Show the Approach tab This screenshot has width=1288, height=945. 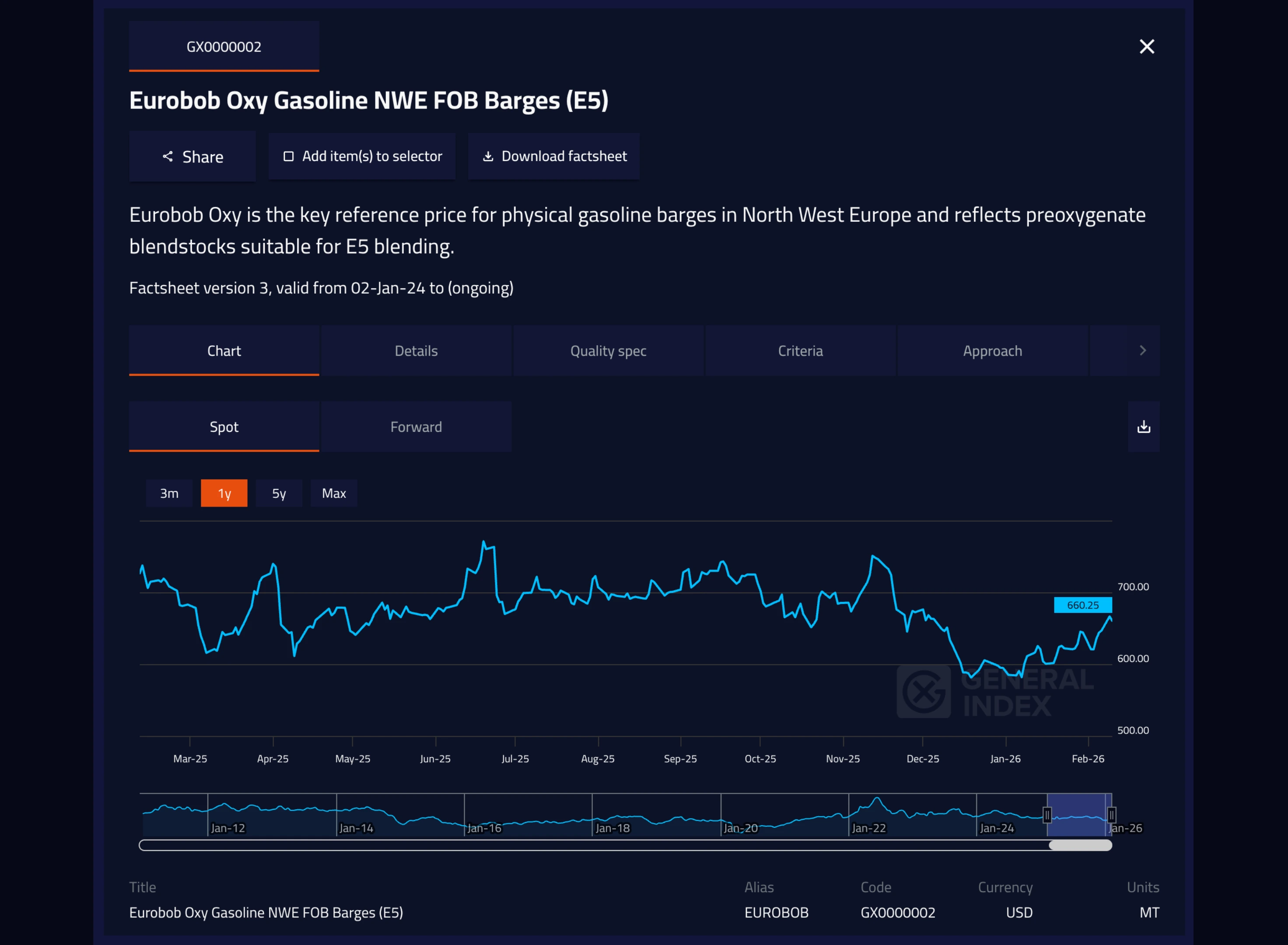pos(992,351)
